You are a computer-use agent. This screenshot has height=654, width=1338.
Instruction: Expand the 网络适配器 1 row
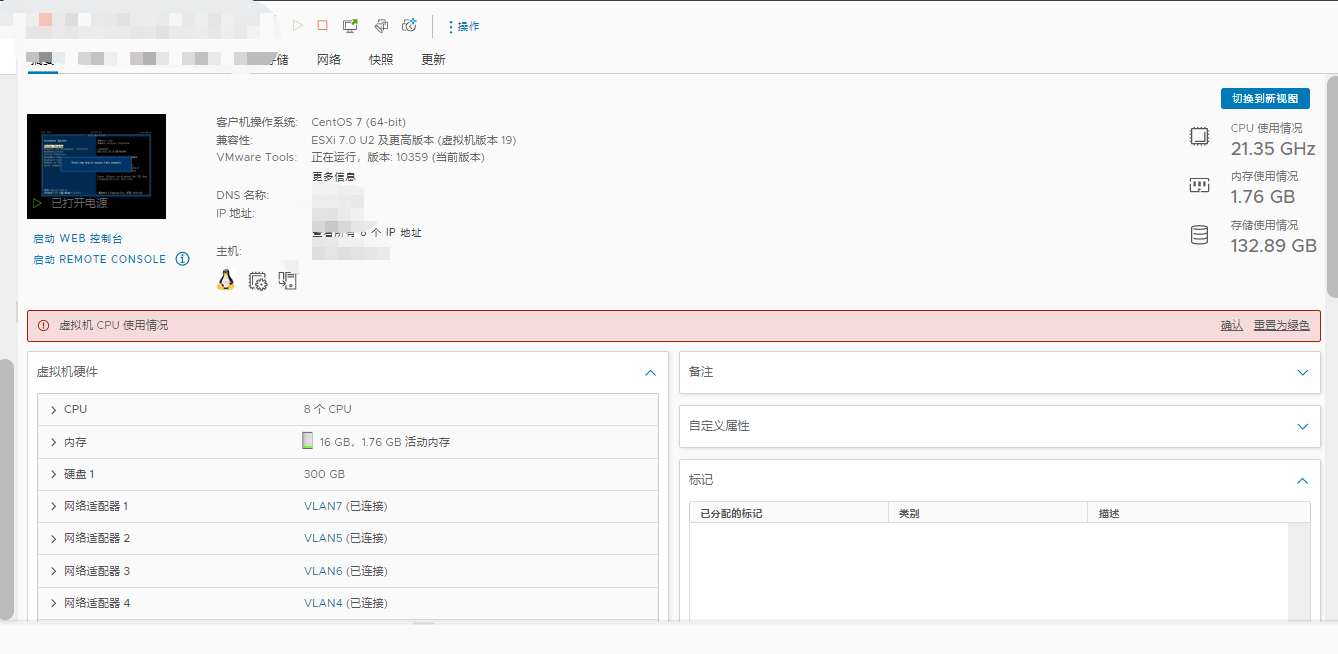pos(54,506)
